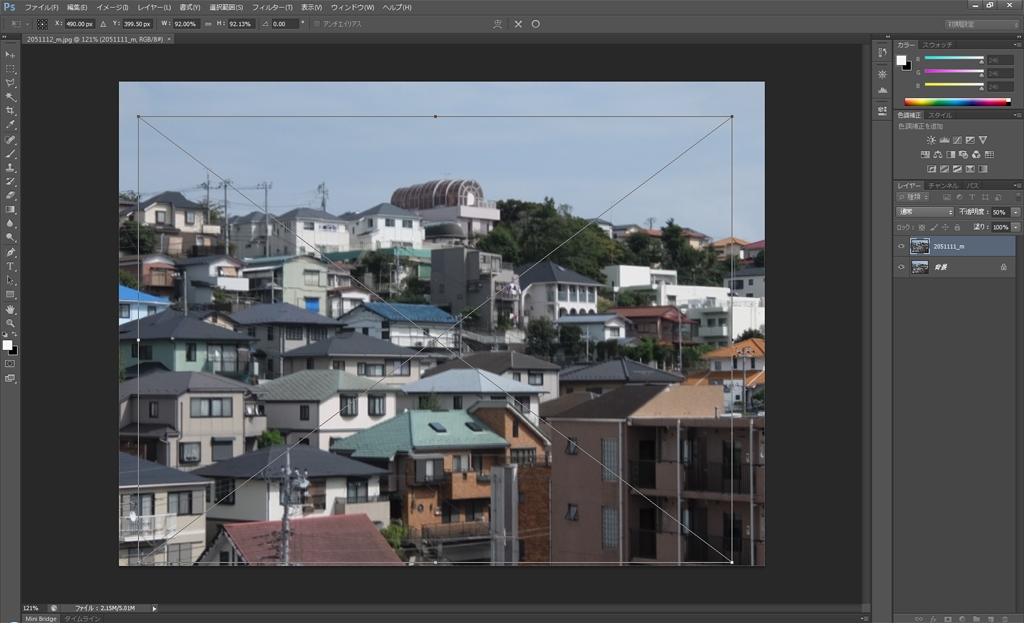
Task: Toggle visibility of the 背景 layer
Action: (901, 267)
